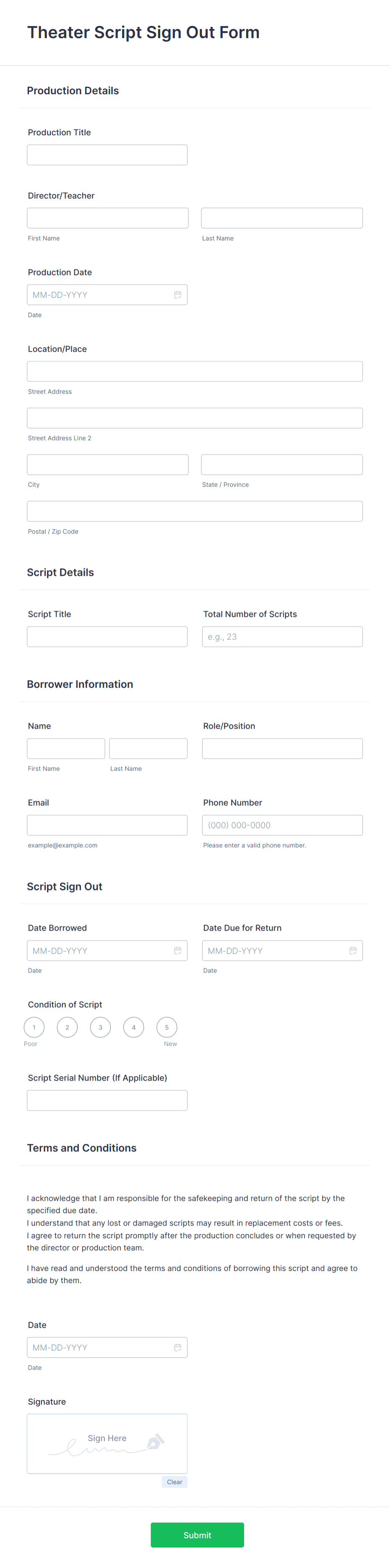Viewport: 390px width, 1568px height.
Task: Open the Date Borrowed calendar picker
Action: pyautogui.click(x=177, y=950)
